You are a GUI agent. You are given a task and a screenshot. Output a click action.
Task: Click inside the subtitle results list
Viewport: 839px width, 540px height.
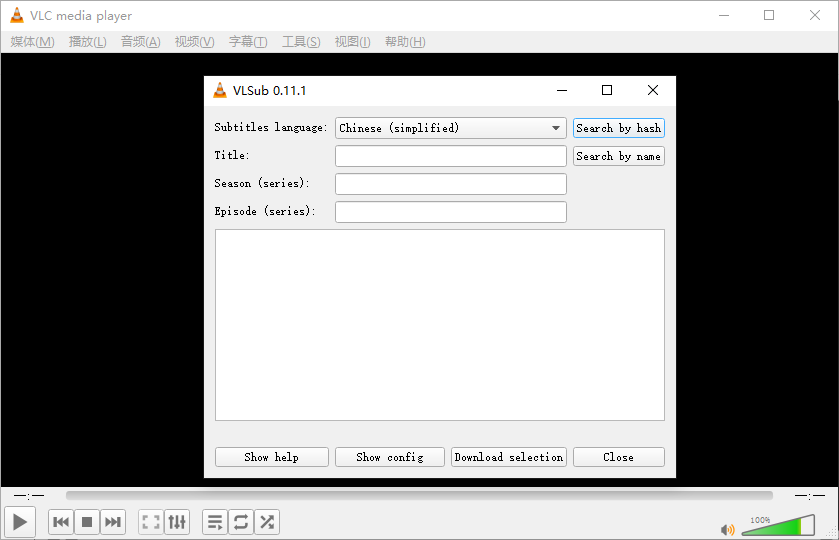(440, 325)
